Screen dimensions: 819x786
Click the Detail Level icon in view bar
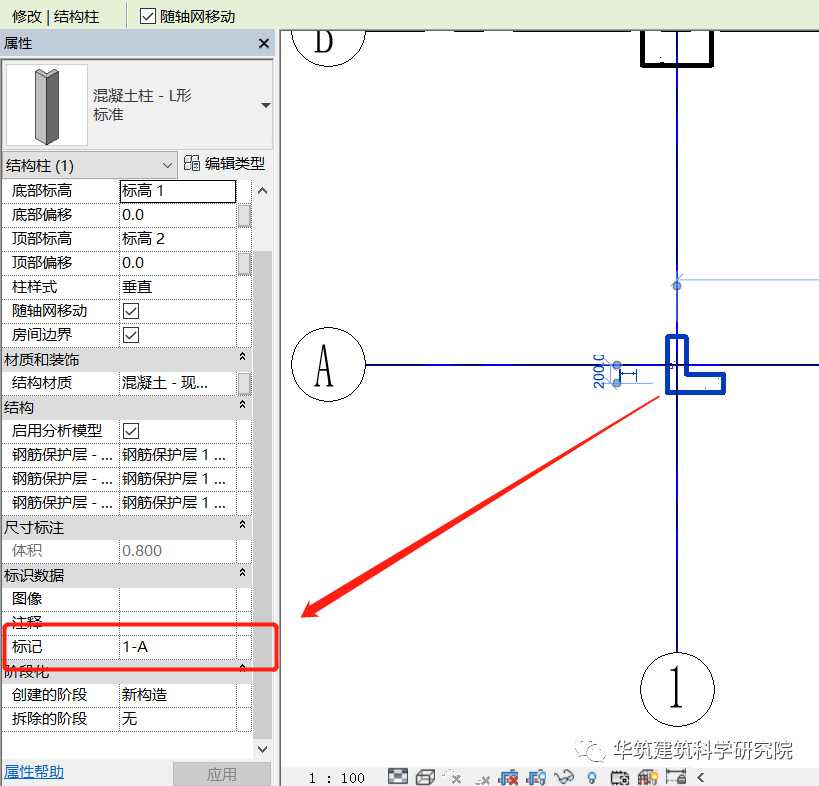[398, 777]
